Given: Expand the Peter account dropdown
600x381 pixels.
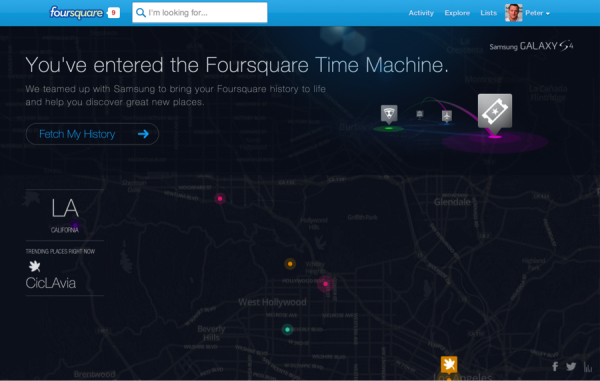Looking at the screenshot, I should tap(537, 13).
